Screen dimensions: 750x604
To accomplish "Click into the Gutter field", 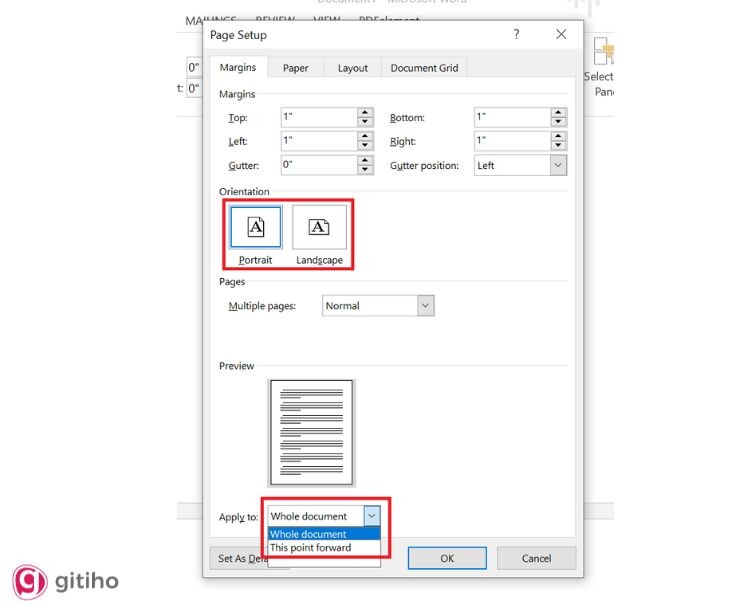I will [319, 165].
